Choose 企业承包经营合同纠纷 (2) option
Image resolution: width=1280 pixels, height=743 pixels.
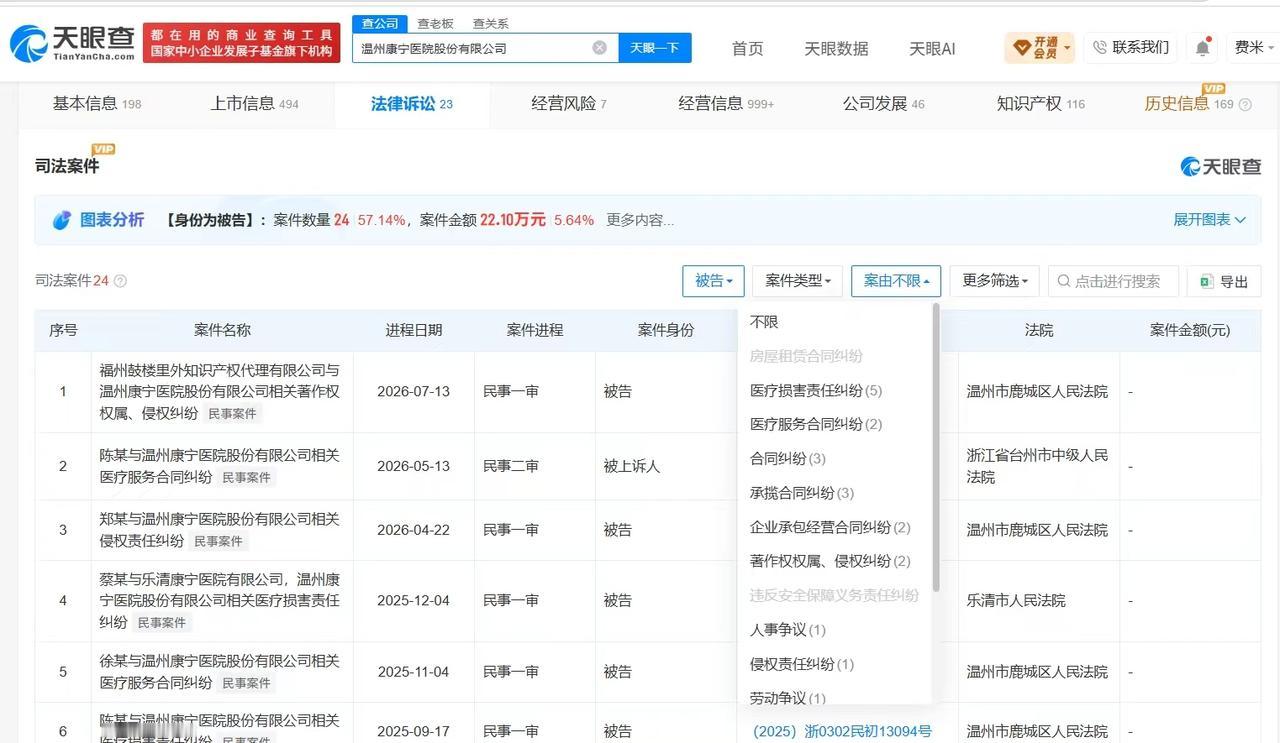pos(830,527)
